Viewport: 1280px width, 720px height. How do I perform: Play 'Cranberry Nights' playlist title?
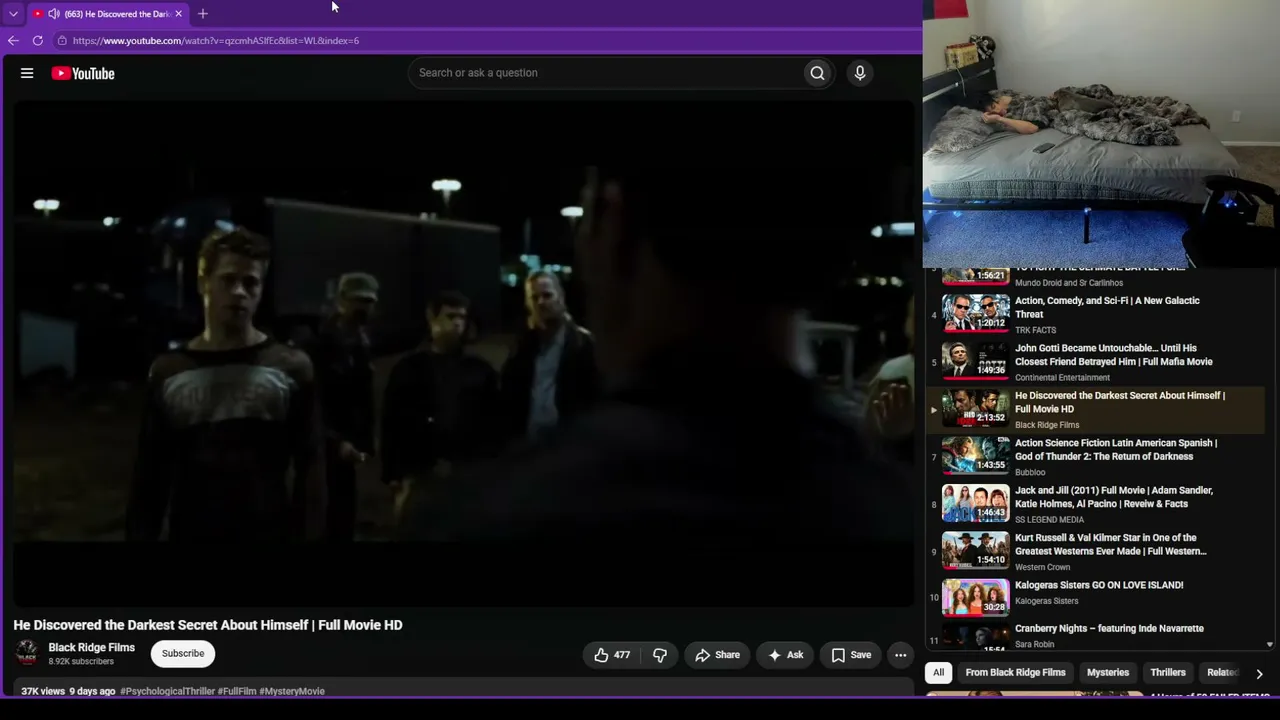coord(1109,629)
